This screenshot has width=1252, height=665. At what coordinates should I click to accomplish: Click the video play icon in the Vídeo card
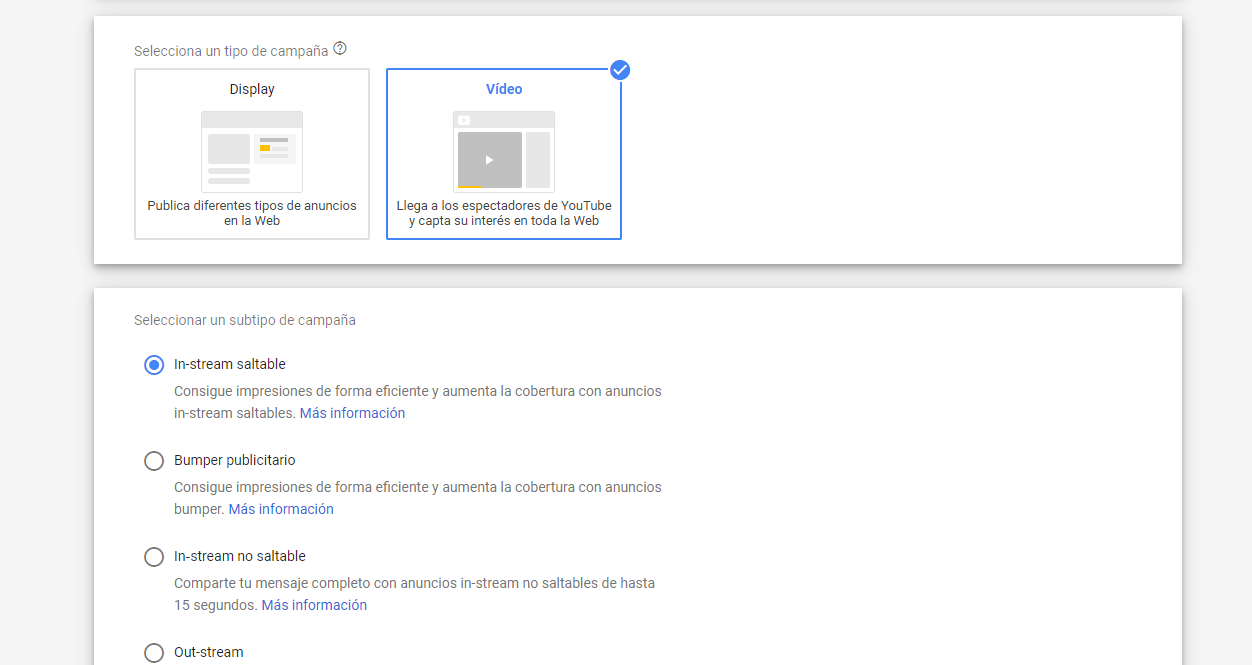(489, 158)
